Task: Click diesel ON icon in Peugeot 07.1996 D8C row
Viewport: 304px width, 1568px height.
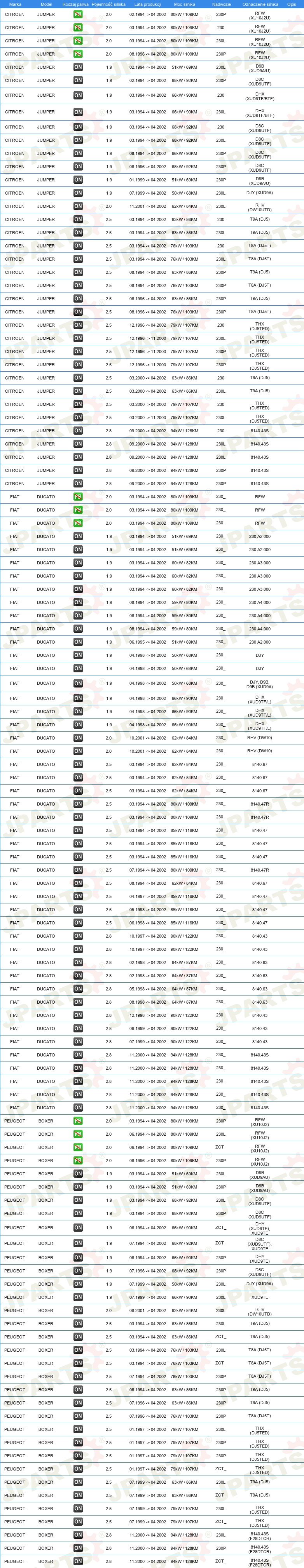Action: click(x=78, y=1271)
